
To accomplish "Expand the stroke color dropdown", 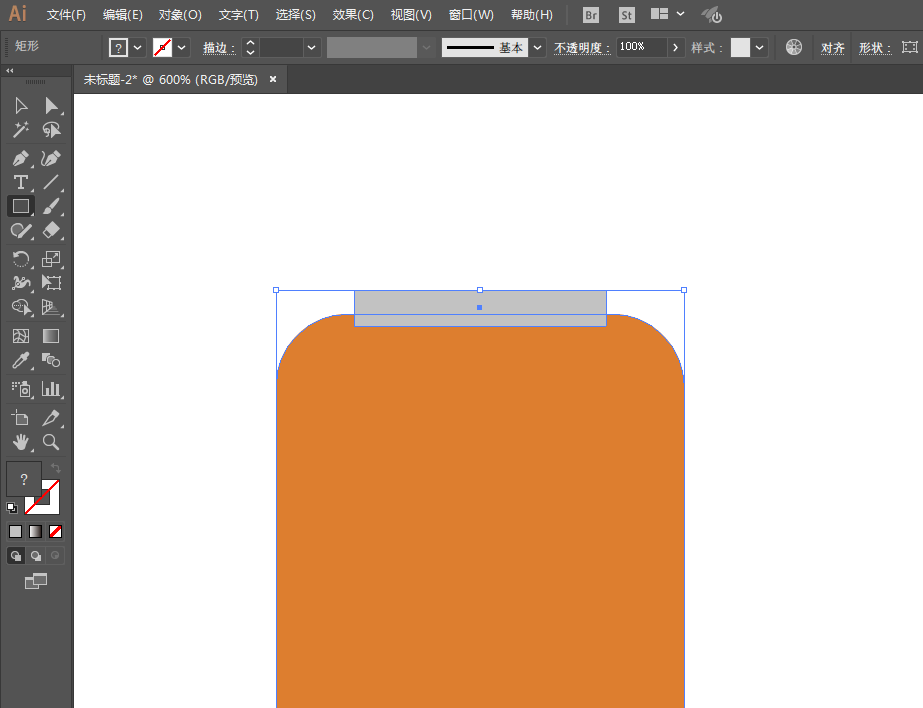I will pos(182,48).
